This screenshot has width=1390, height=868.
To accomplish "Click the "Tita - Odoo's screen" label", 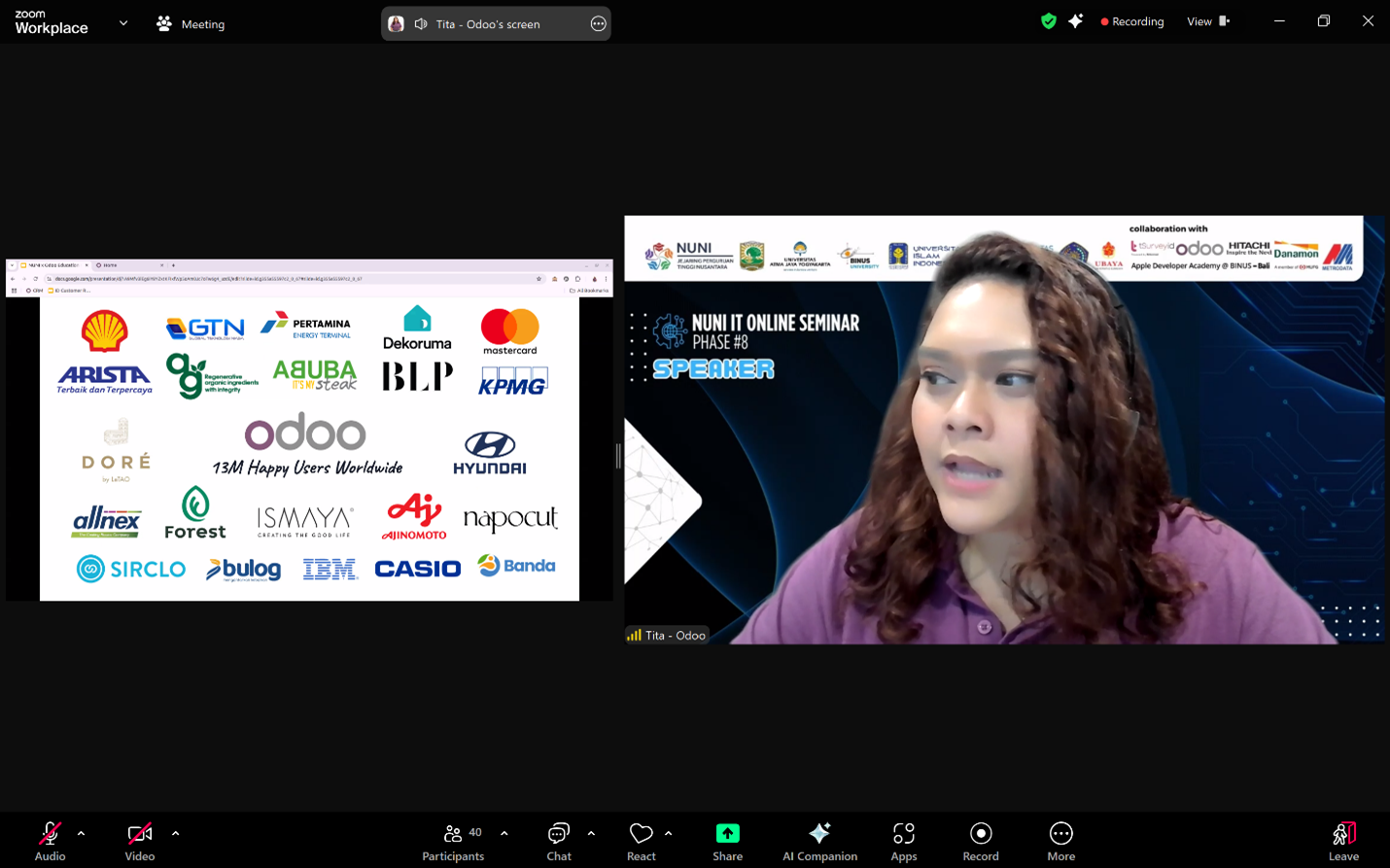I will (488, 24).
